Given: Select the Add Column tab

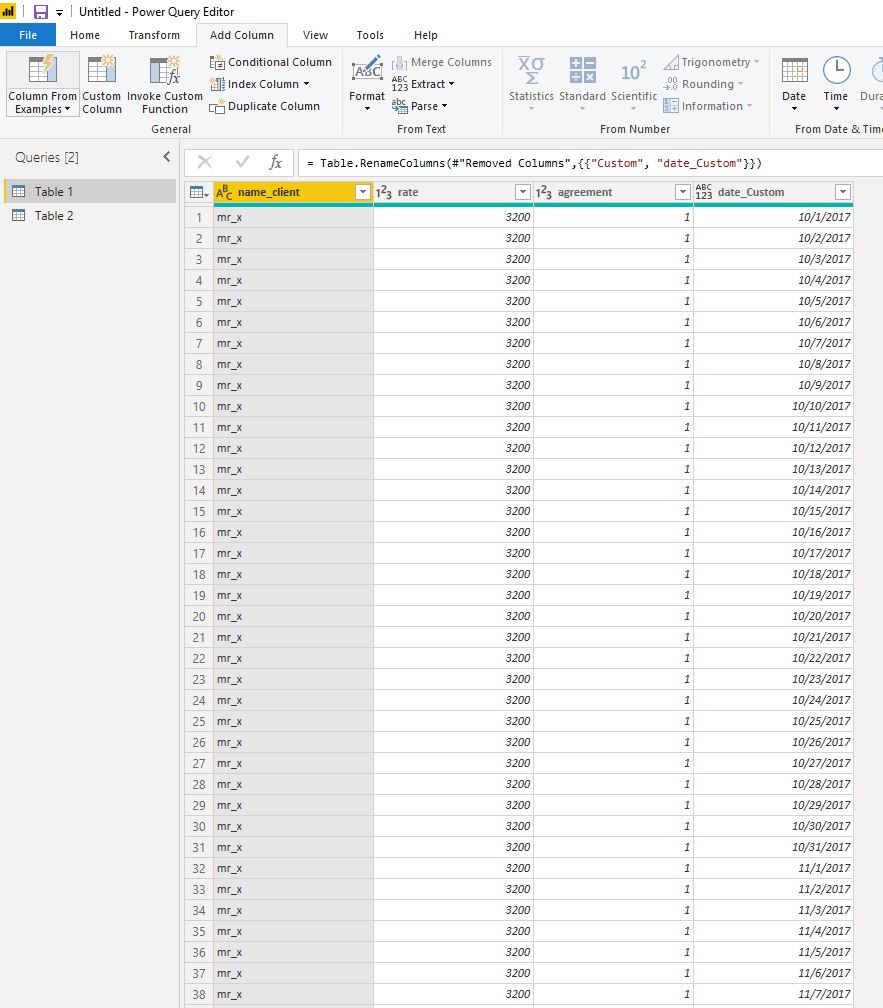Looking at the screenshot, I should click(242, 35).
